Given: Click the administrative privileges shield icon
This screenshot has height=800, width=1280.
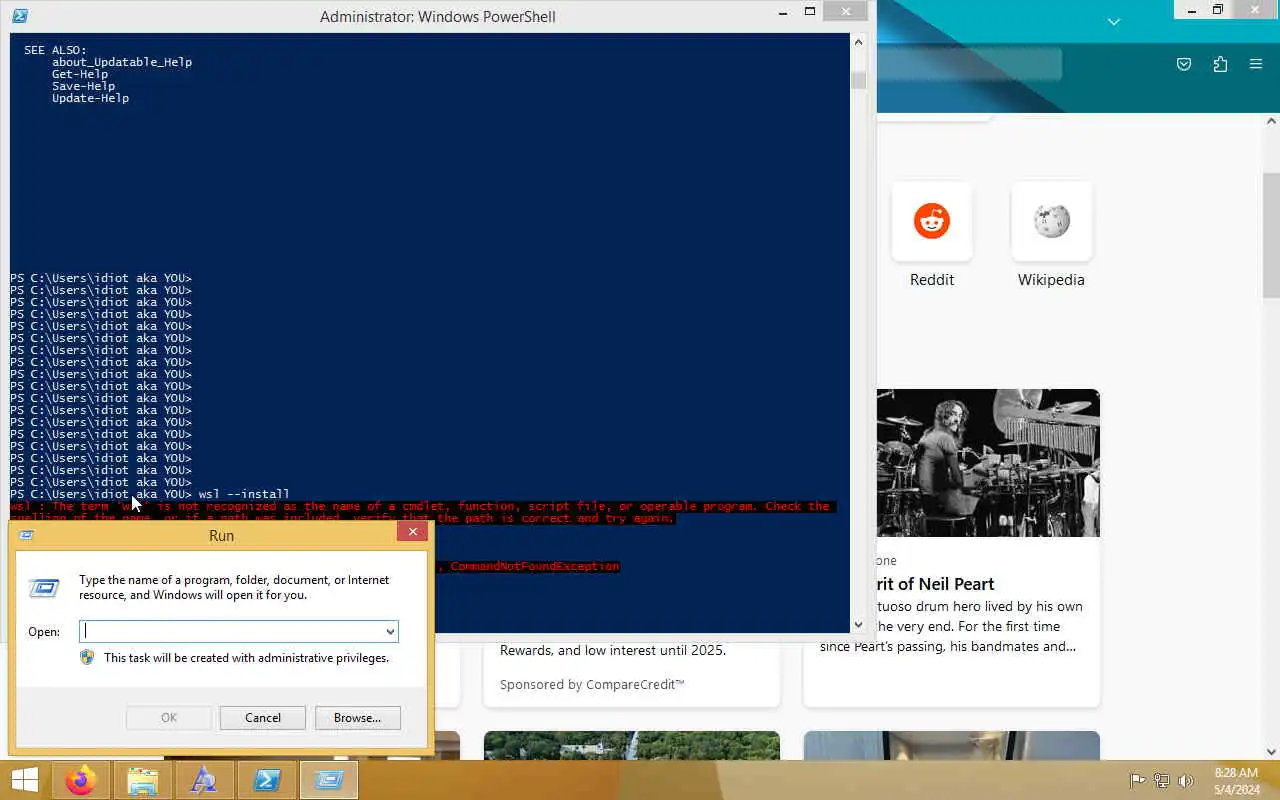Looking at the screenshot, I should (87, 657).
